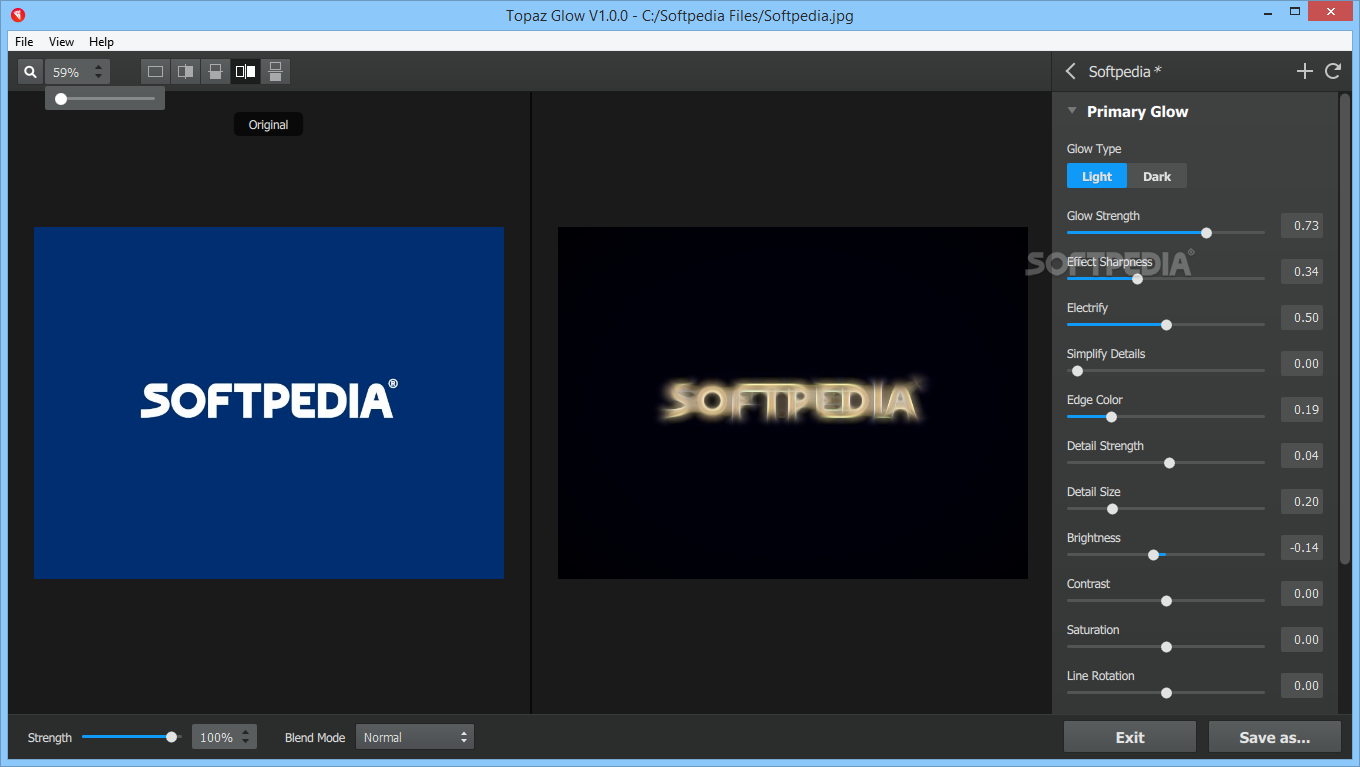Click the Original label above preview
Screen dimensions: 1360x767
(268, 125)
